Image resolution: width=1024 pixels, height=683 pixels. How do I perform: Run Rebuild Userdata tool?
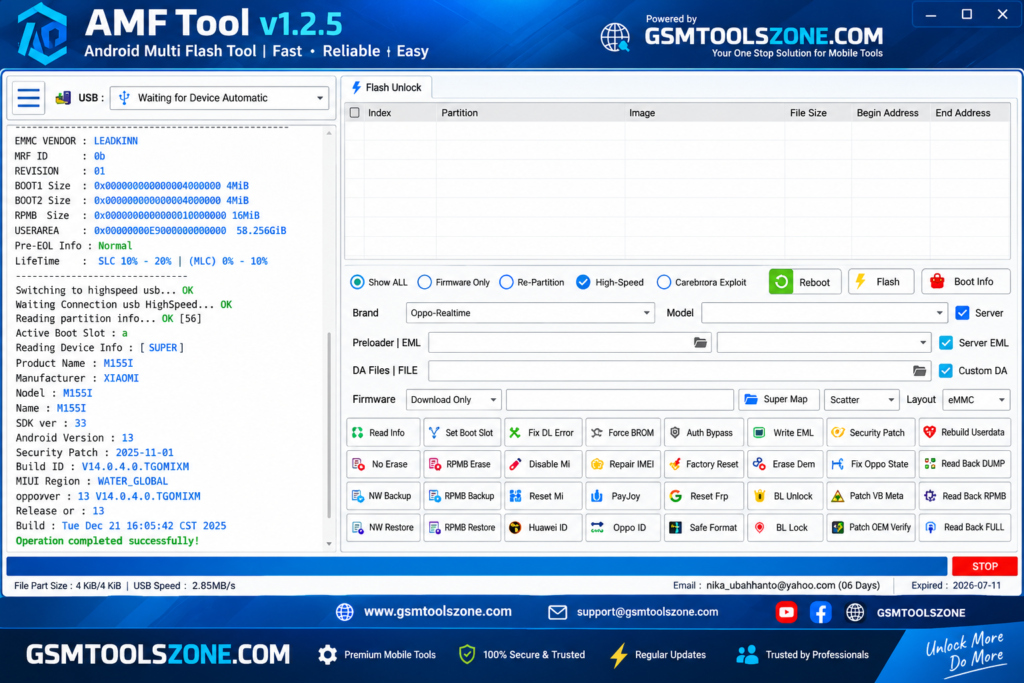tap(964, 432)
